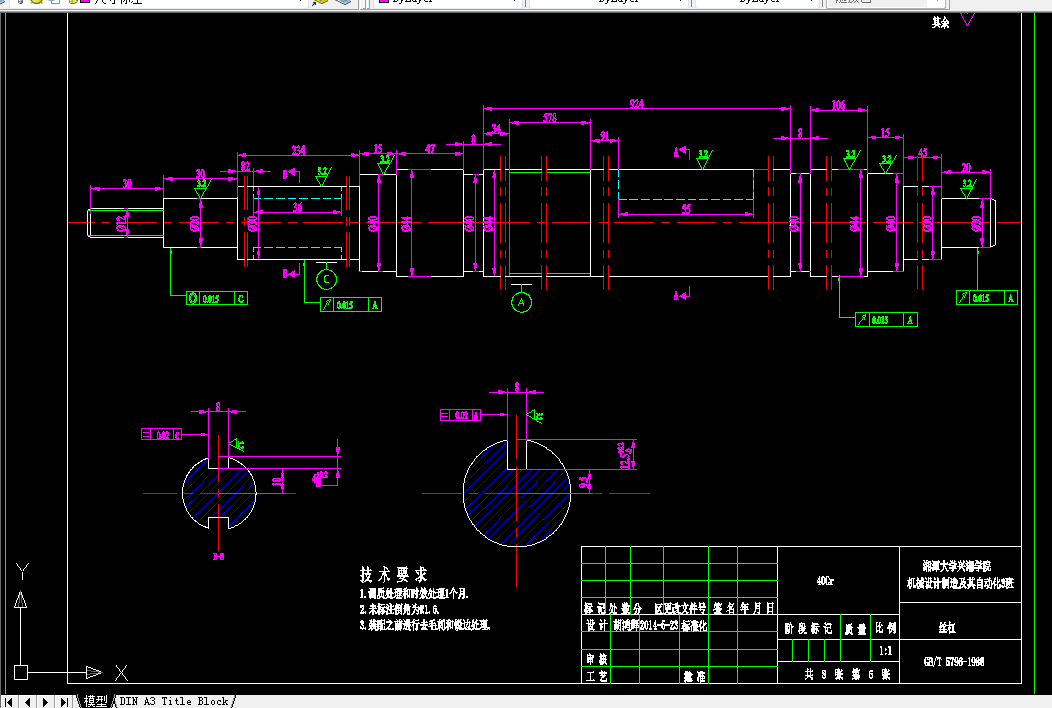Select the 578 dimension text

[549, 118]
